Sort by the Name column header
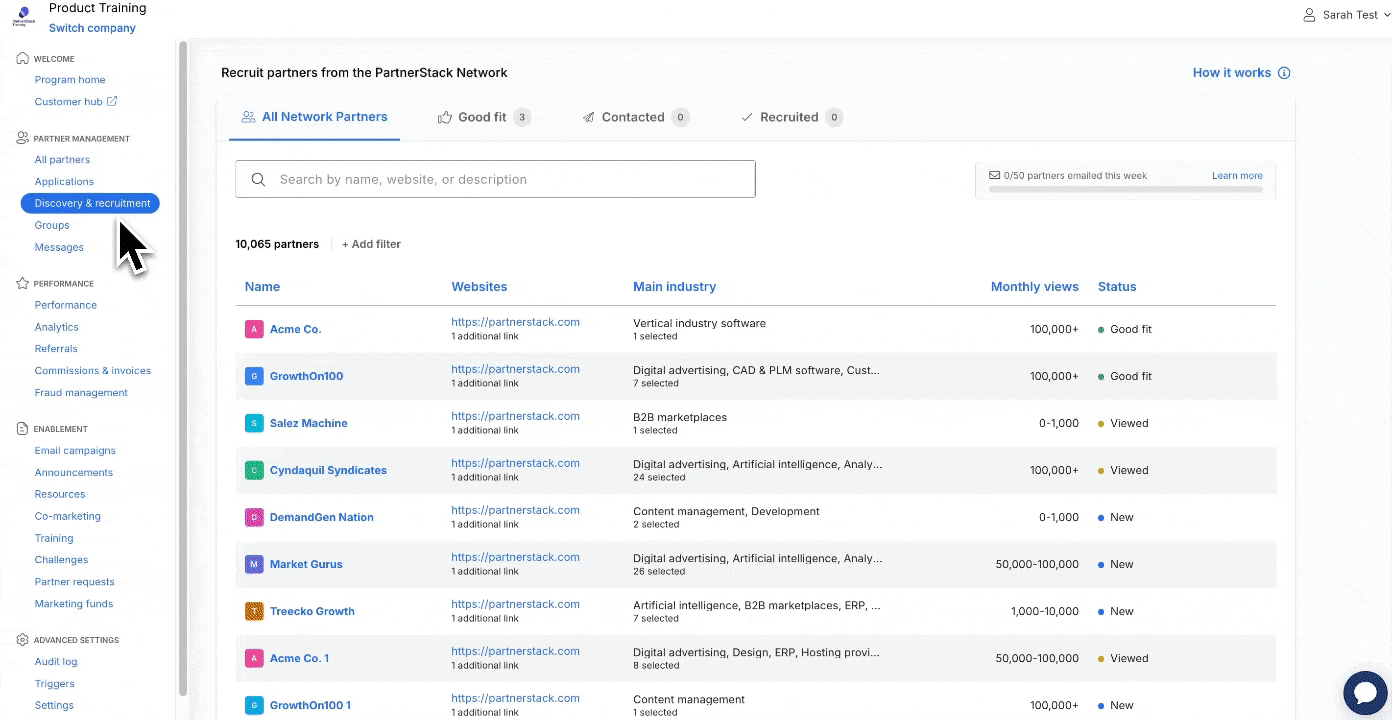This screenshot has width=1392, height=720. coord(262,286)
